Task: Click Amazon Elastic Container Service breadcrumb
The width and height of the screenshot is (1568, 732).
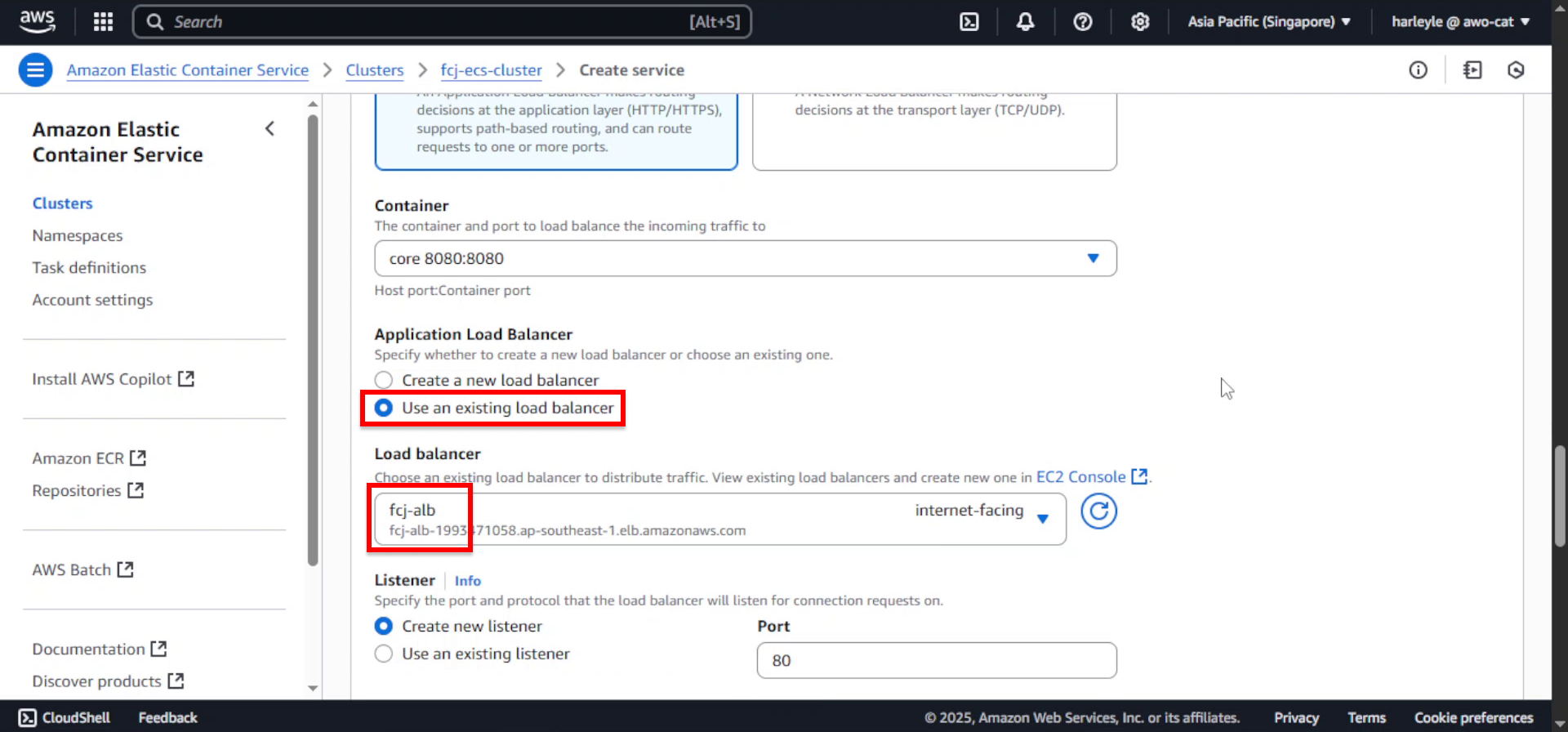Action: (x=188, y=70)
